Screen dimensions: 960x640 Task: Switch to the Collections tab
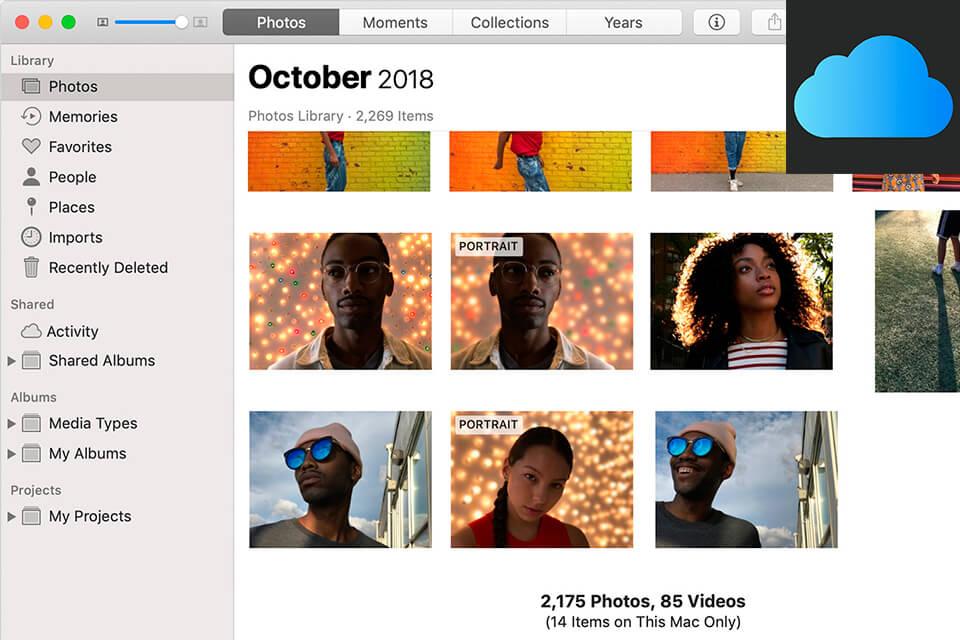[509, 22]
